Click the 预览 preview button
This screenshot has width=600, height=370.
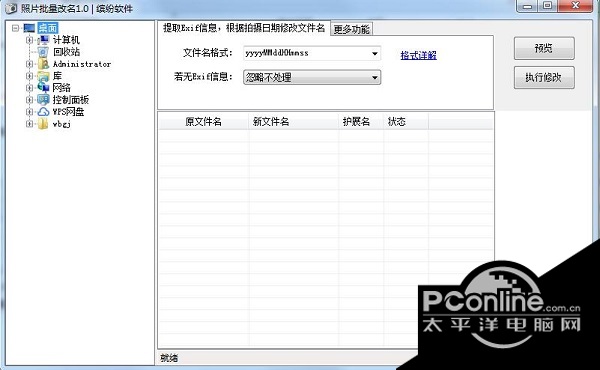[544, 48]
